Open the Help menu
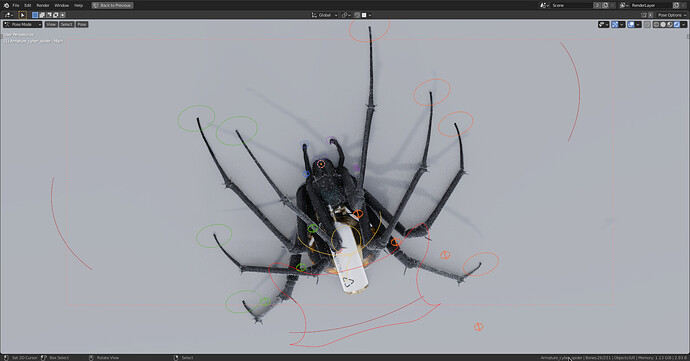Image resolution: width=690 pixels, height=361 pixels. point(78,5)
